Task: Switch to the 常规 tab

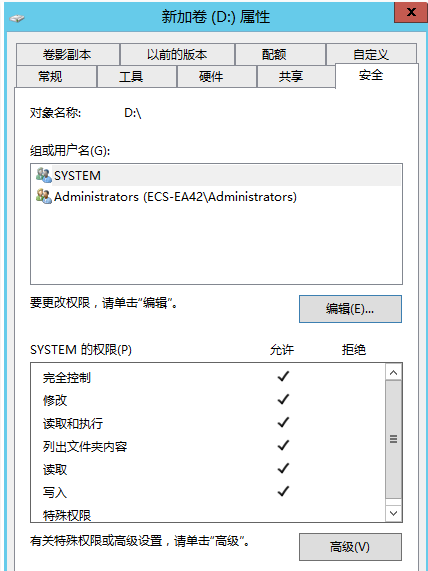Action: [56, 76]
